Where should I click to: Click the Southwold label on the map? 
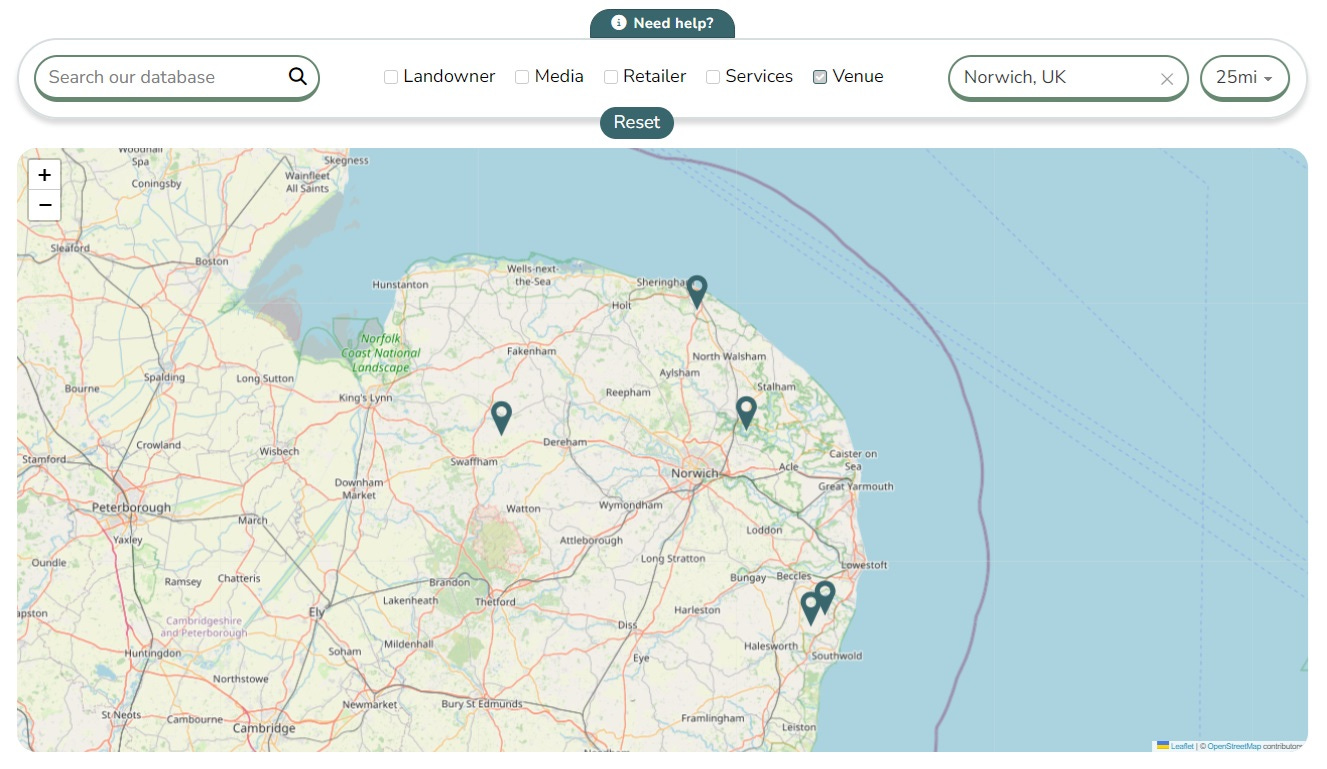[x=837, y=656]
